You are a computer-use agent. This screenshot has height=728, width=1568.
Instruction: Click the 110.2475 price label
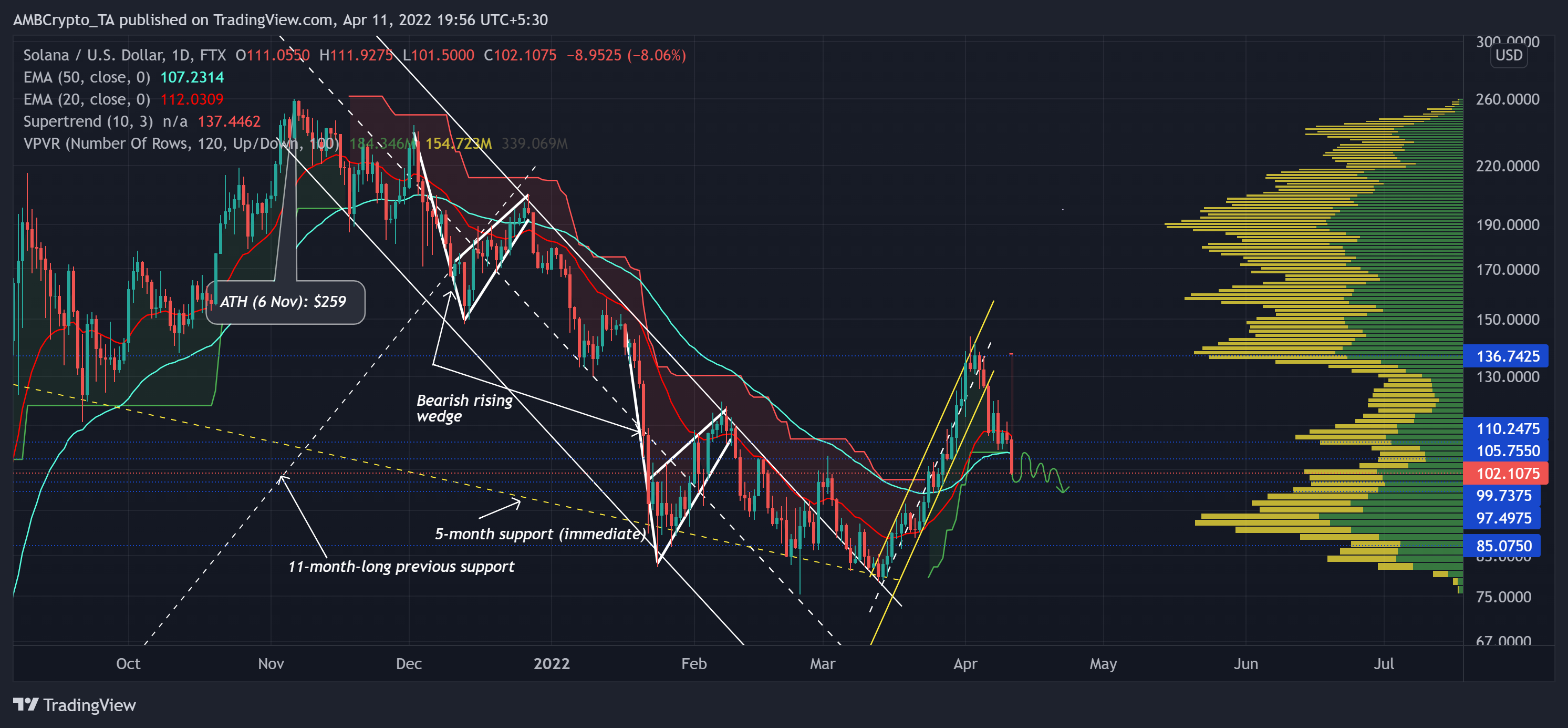pos(1507,429)
